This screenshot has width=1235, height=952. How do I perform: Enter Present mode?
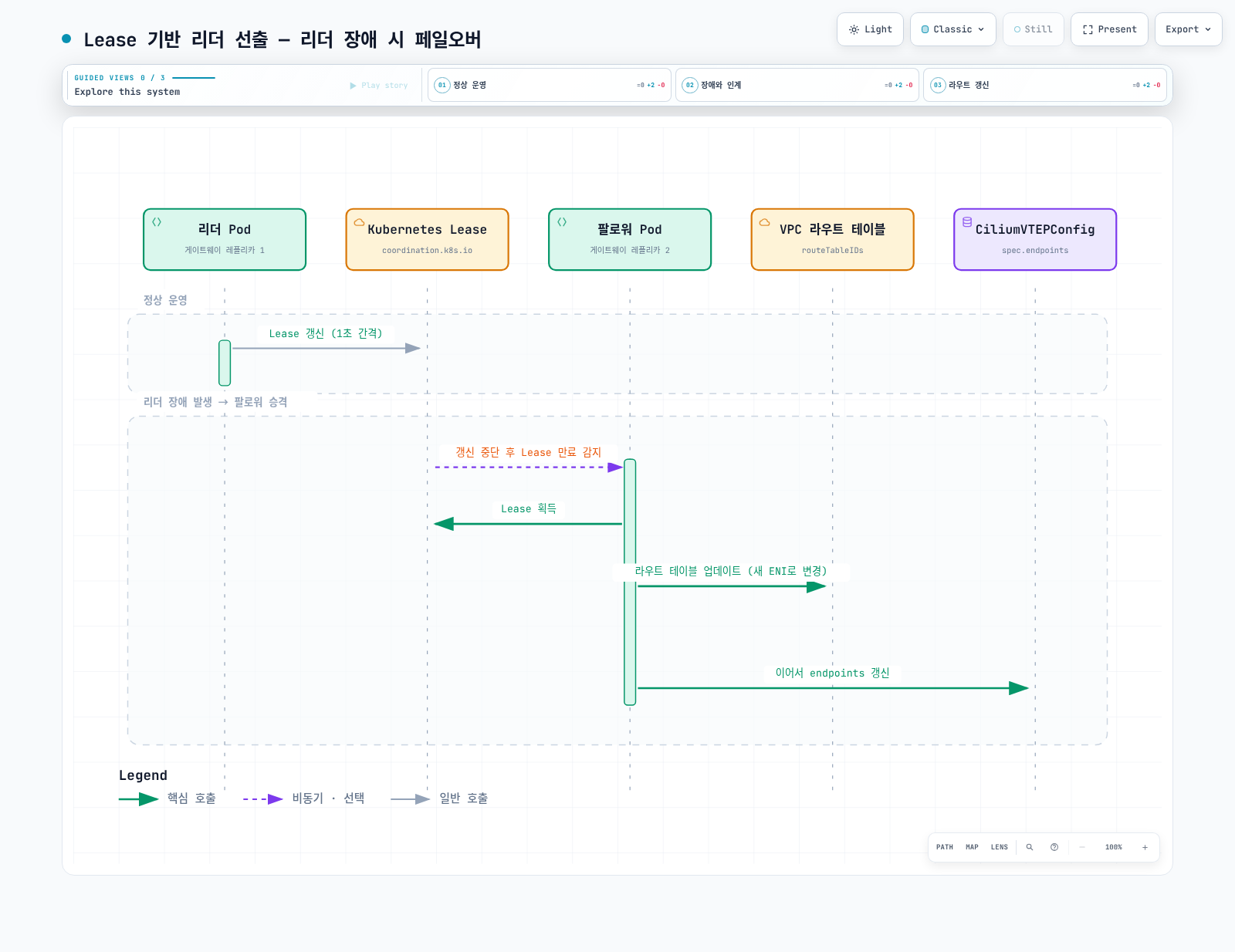[1109, 29]
